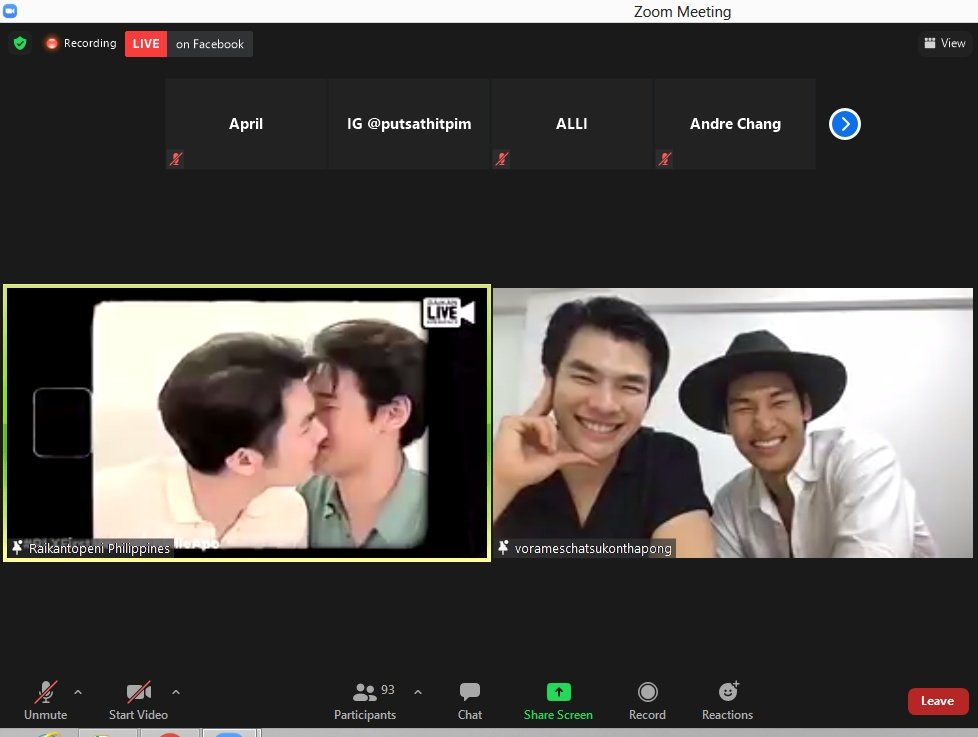This screenshot has height=737, width=978.
Task: Click Share Screen button
Action: 558,701
